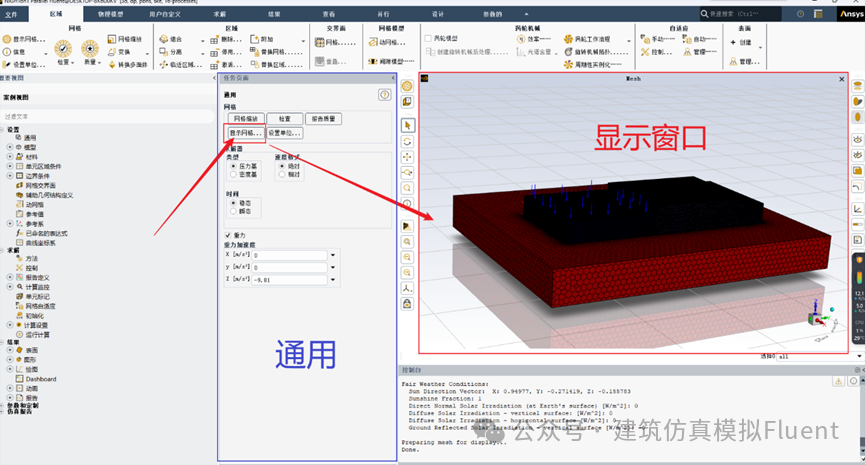Close the Mesh display window
Viewport: 865px width, 465px height.
tap(842, 79)
